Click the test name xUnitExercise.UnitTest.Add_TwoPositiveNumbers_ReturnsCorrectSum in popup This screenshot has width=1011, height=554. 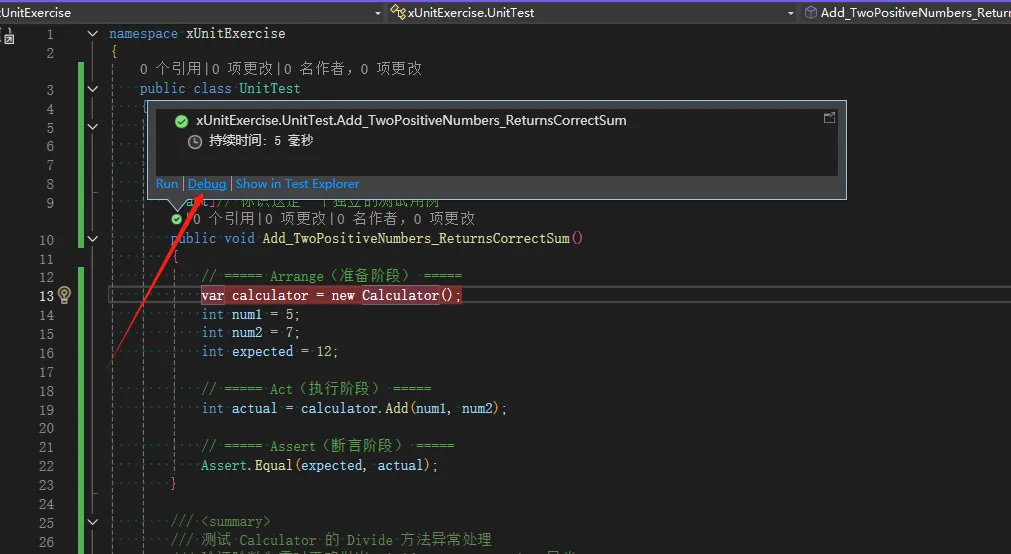tap(411, 121)
